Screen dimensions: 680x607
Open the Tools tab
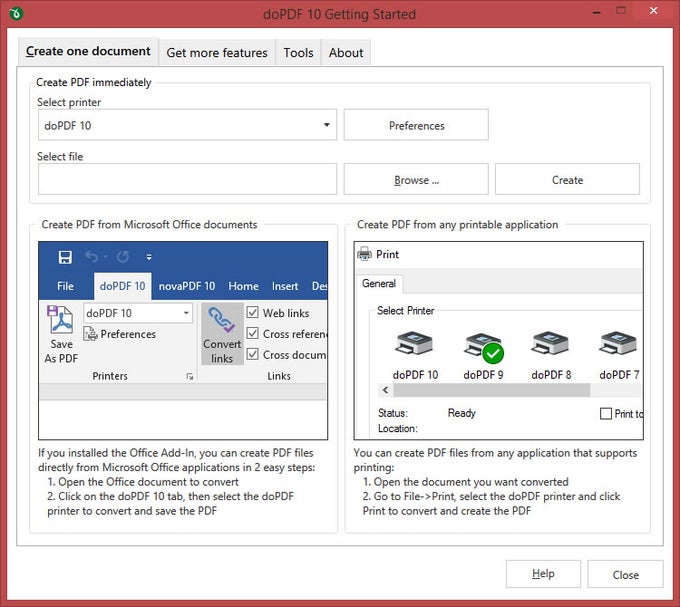click(298, 52)
